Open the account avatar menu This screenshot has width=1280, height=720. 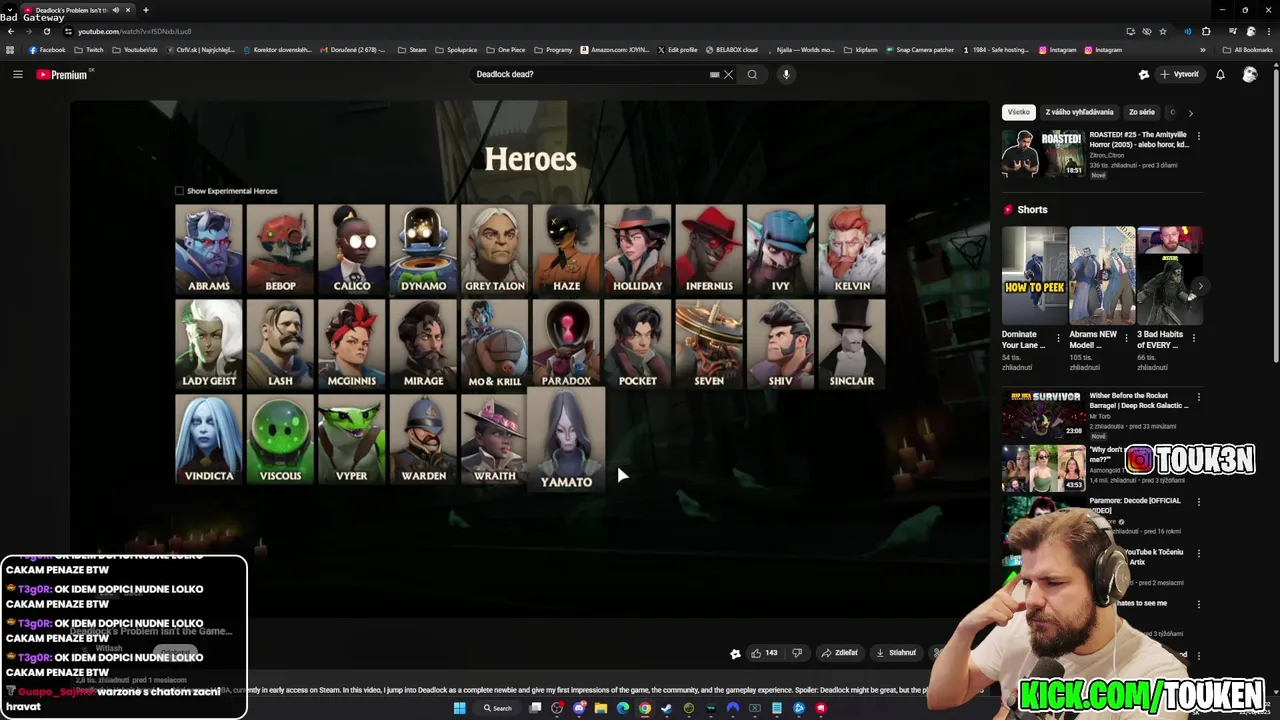point(1250,74)
